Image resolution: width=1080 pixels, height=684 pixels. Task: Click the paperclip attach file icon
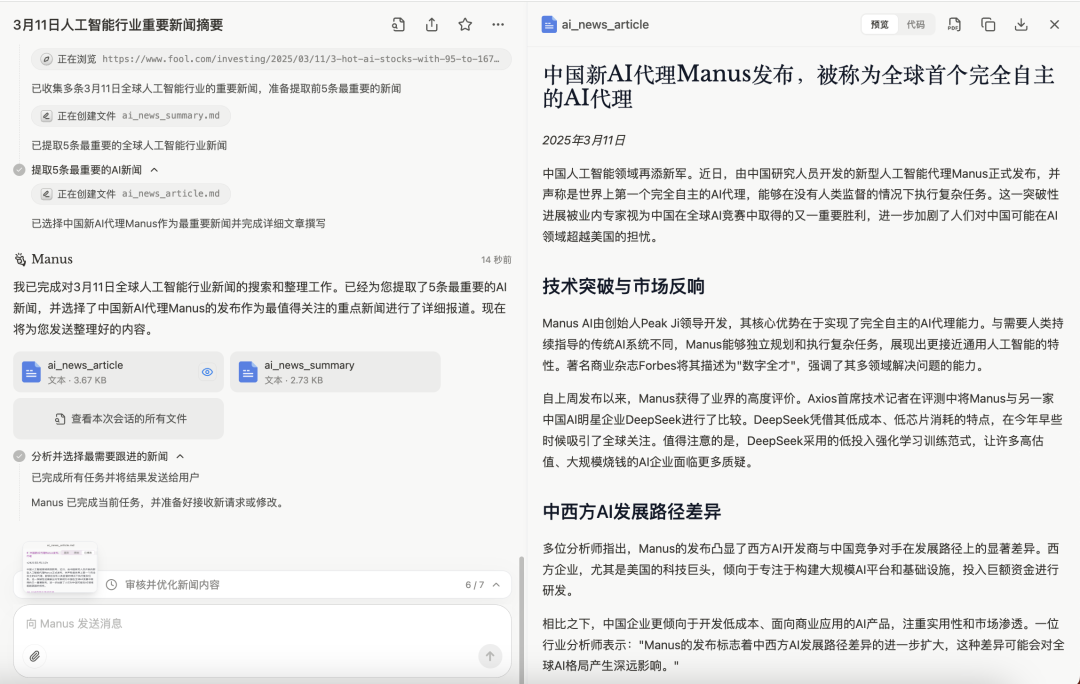(35, 656)
